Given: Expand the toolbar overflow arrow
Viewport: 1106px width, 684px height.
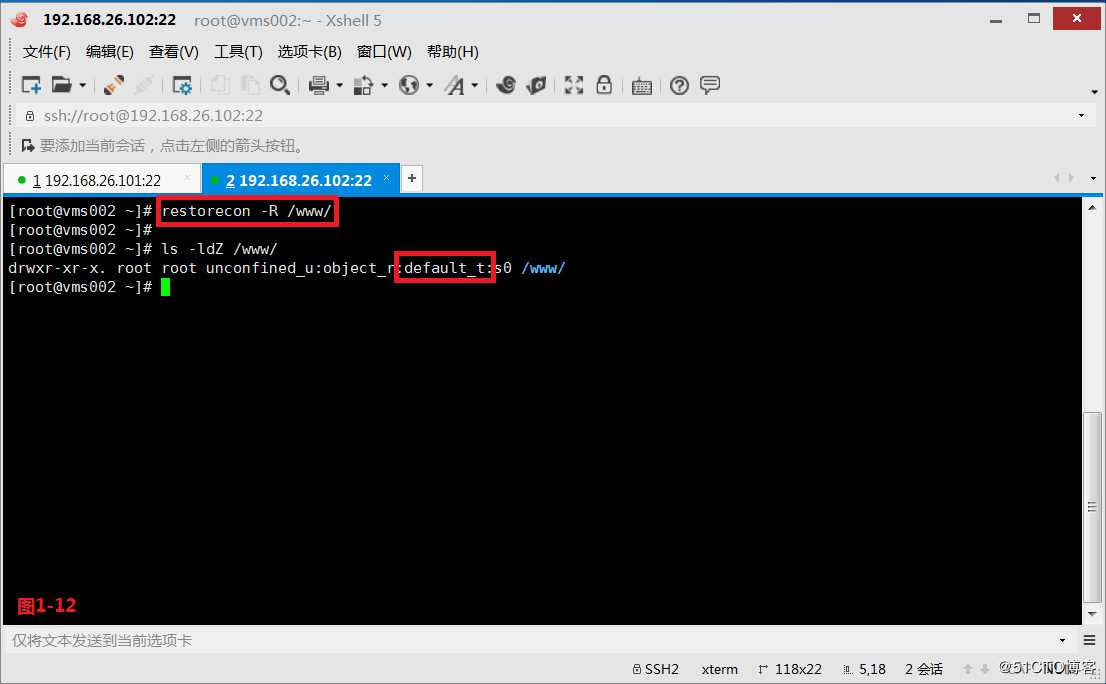Looking at the screenshot, I should click(1094, 92).
